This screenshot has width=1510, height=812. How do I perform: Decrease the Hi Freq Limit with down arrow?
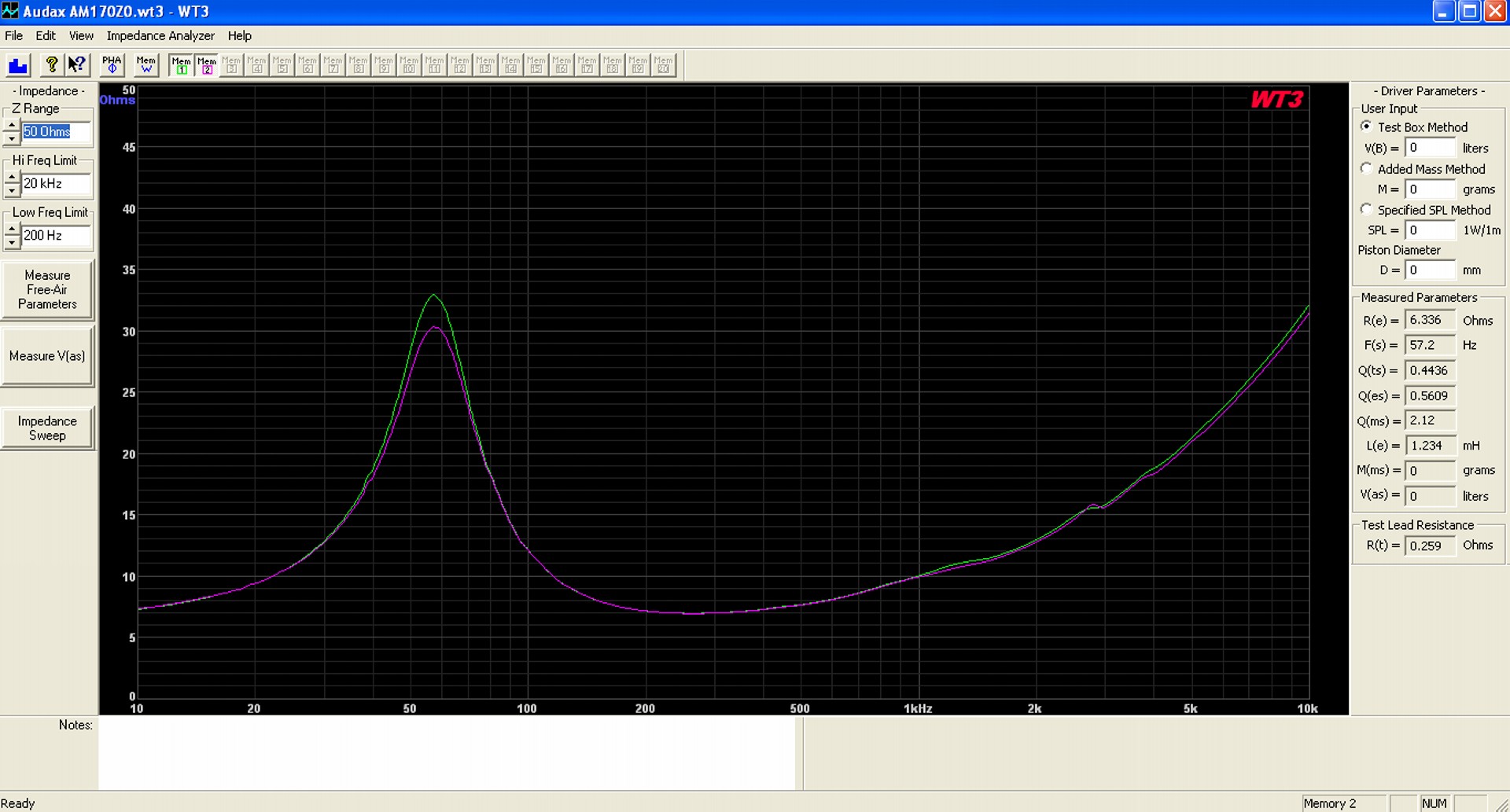[12, 190]
